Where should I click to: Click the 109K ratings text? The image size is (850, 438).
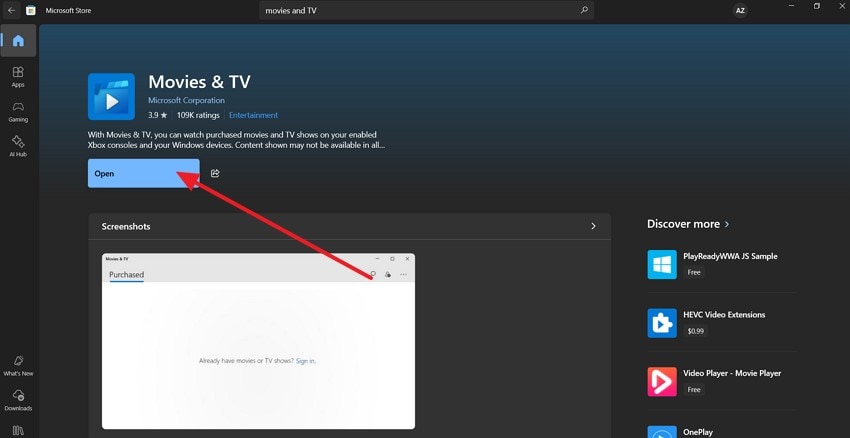[x=198, y=115]
